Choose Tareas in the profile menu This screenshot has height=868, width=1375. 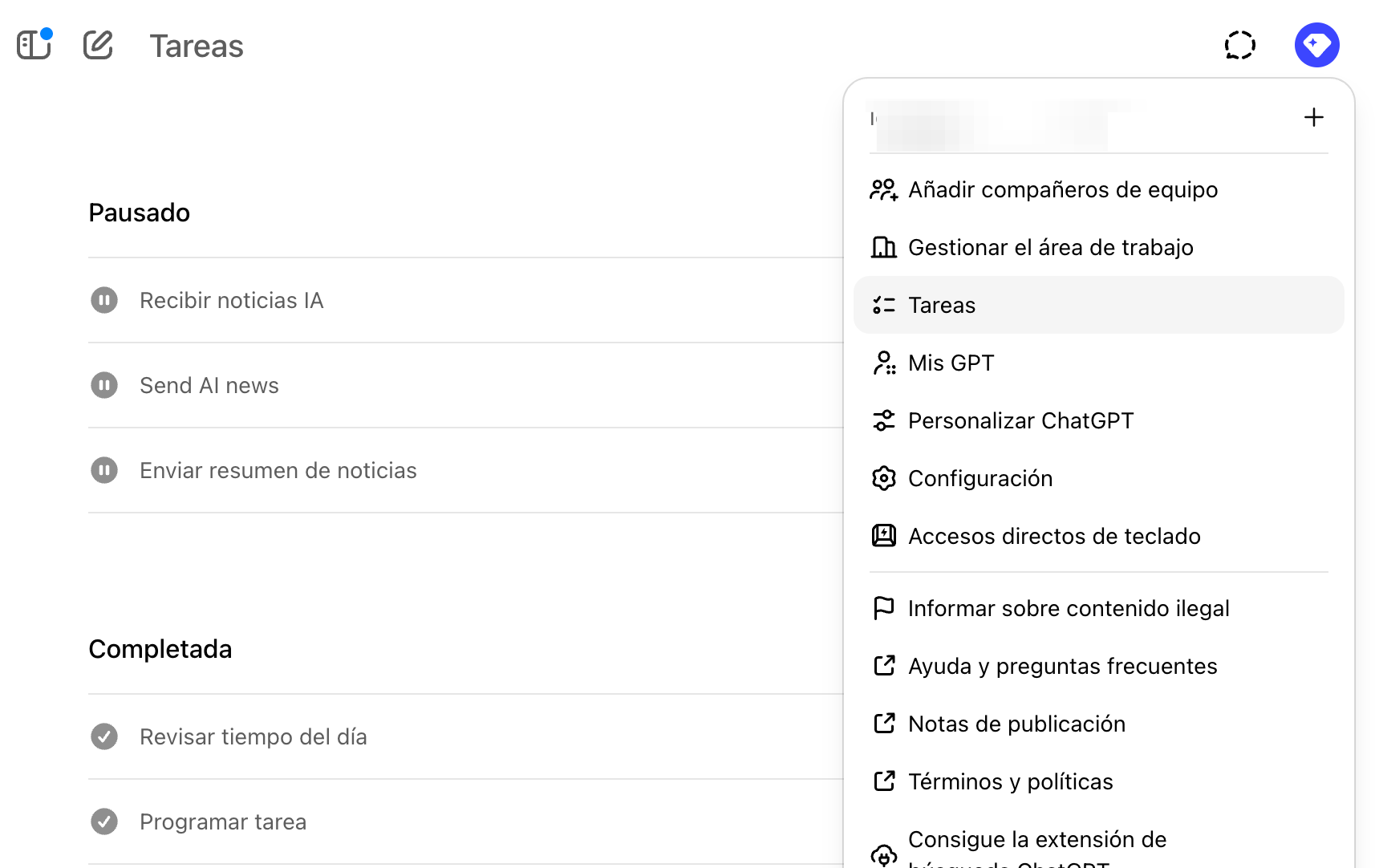pyautogui.click(x=1098, y=305)
